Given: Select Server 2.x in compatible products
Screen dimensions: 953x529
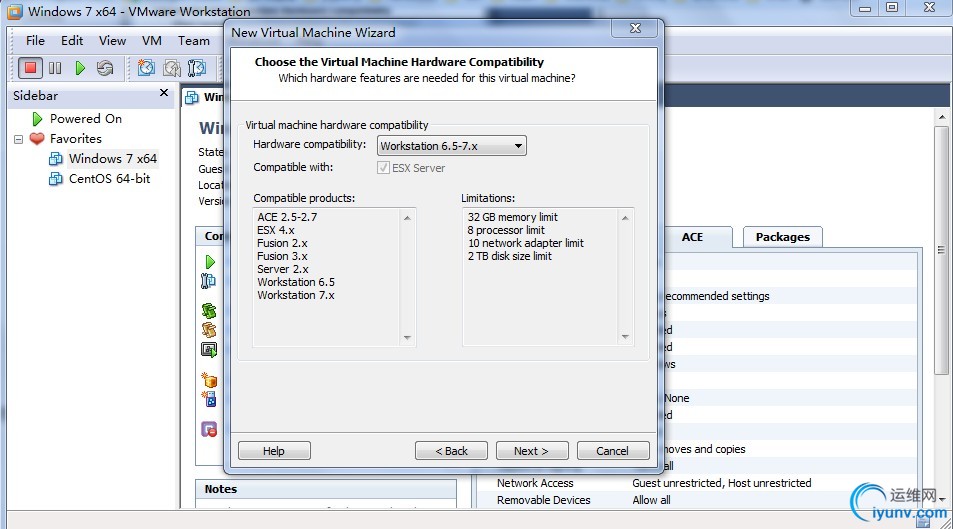Looking at the screenshot, I should [x=283, y=269].
